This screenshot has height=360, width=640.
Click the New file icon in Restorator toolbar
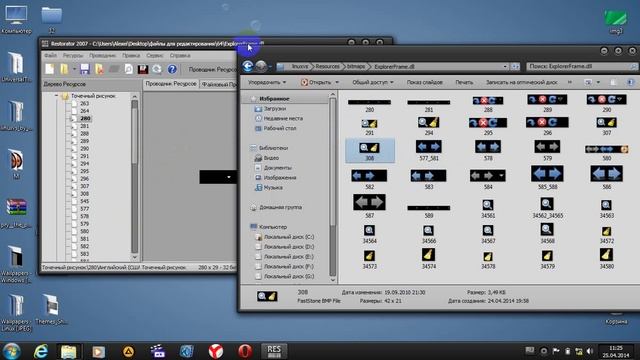tap(49, 69)
